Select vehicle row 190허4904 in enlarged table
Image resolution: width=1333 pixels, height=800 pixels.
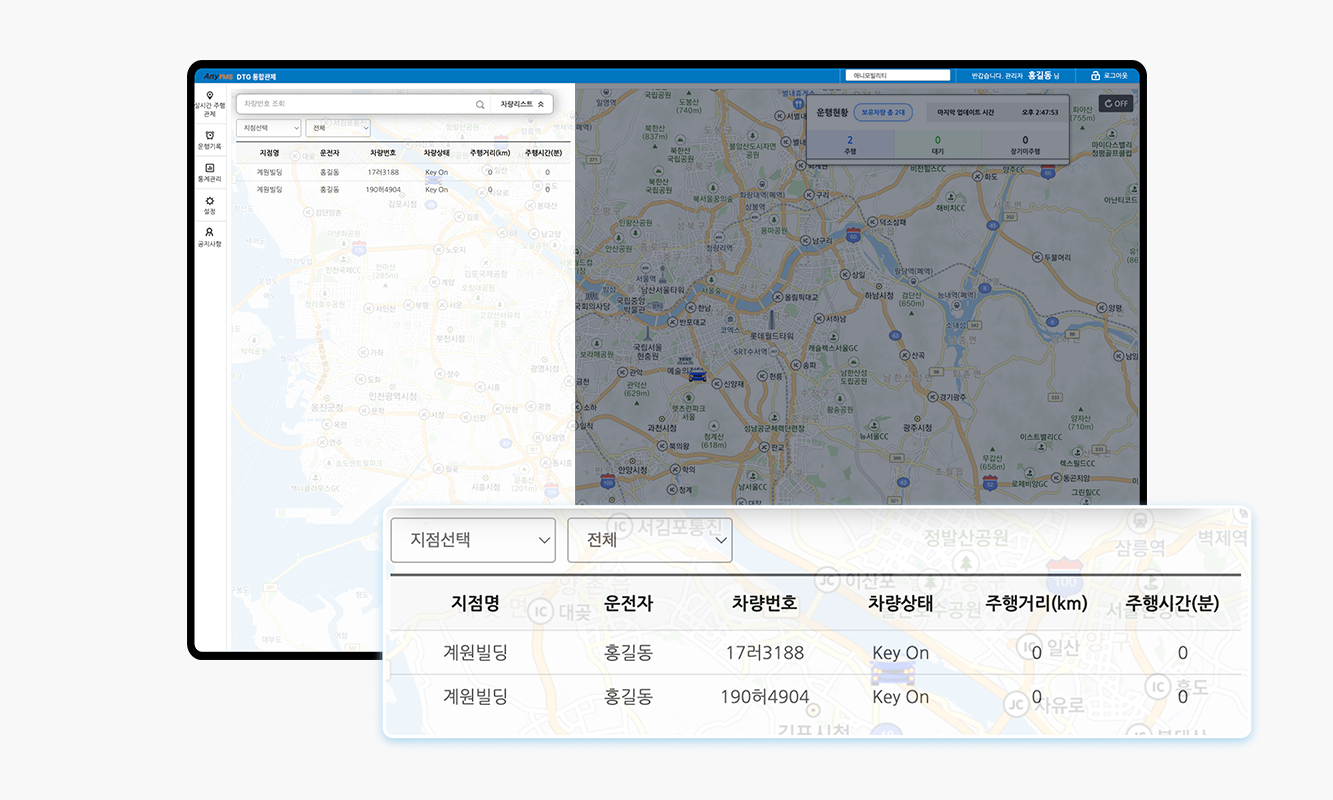pyautogui.click(x=764, y=697)
